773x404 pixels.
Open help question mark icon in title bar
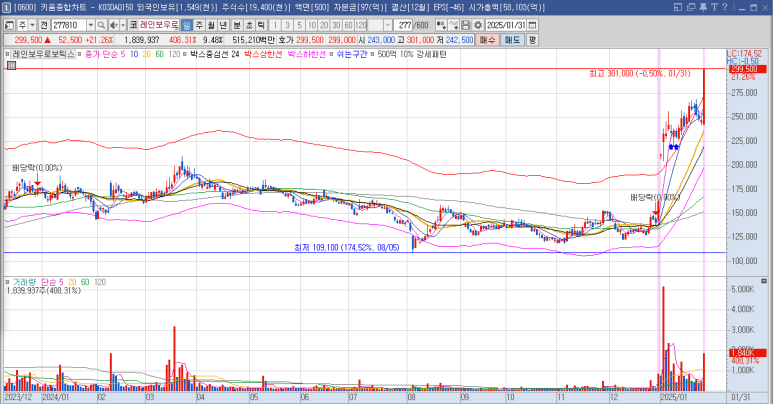[x=724, y=7]
